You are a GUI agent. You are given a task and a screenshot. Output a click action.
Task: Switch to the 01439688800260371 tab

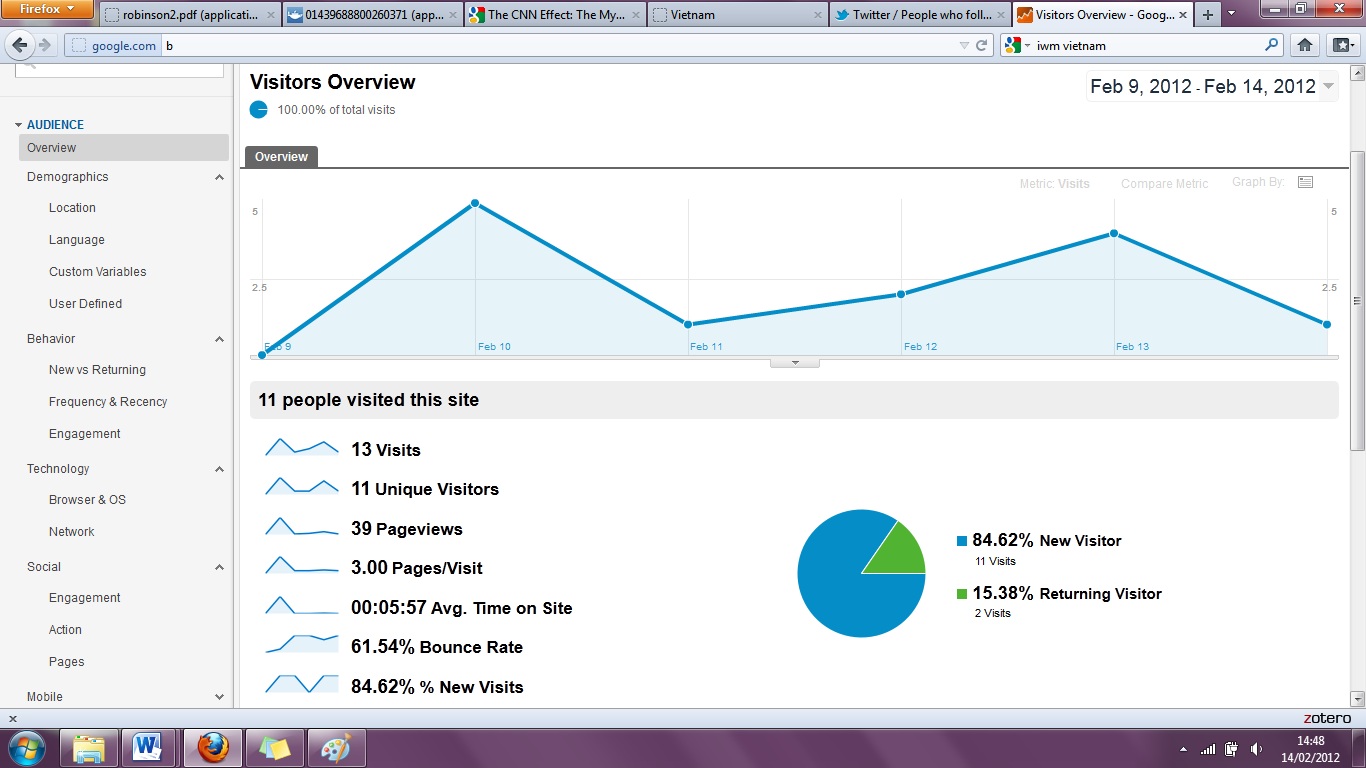[x=372, y=15]
